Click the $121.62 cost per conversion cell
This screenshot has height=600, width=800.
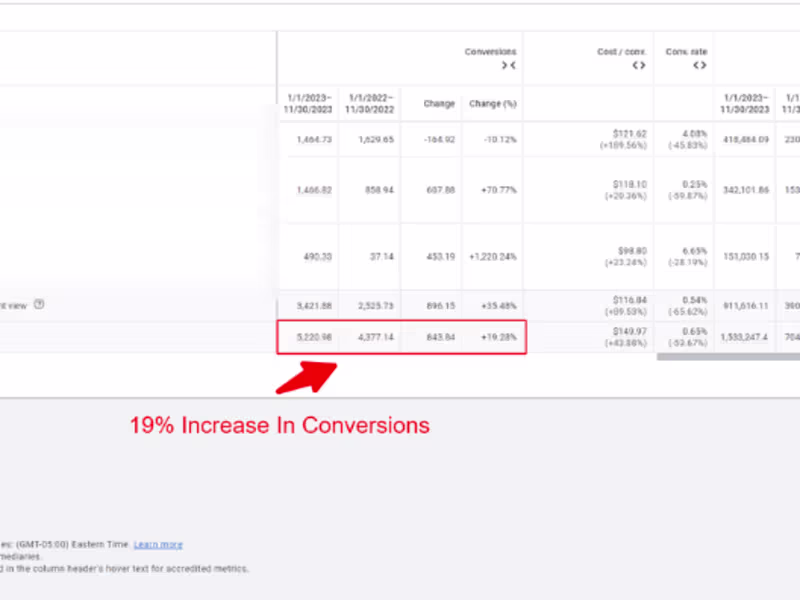(630, 134)
